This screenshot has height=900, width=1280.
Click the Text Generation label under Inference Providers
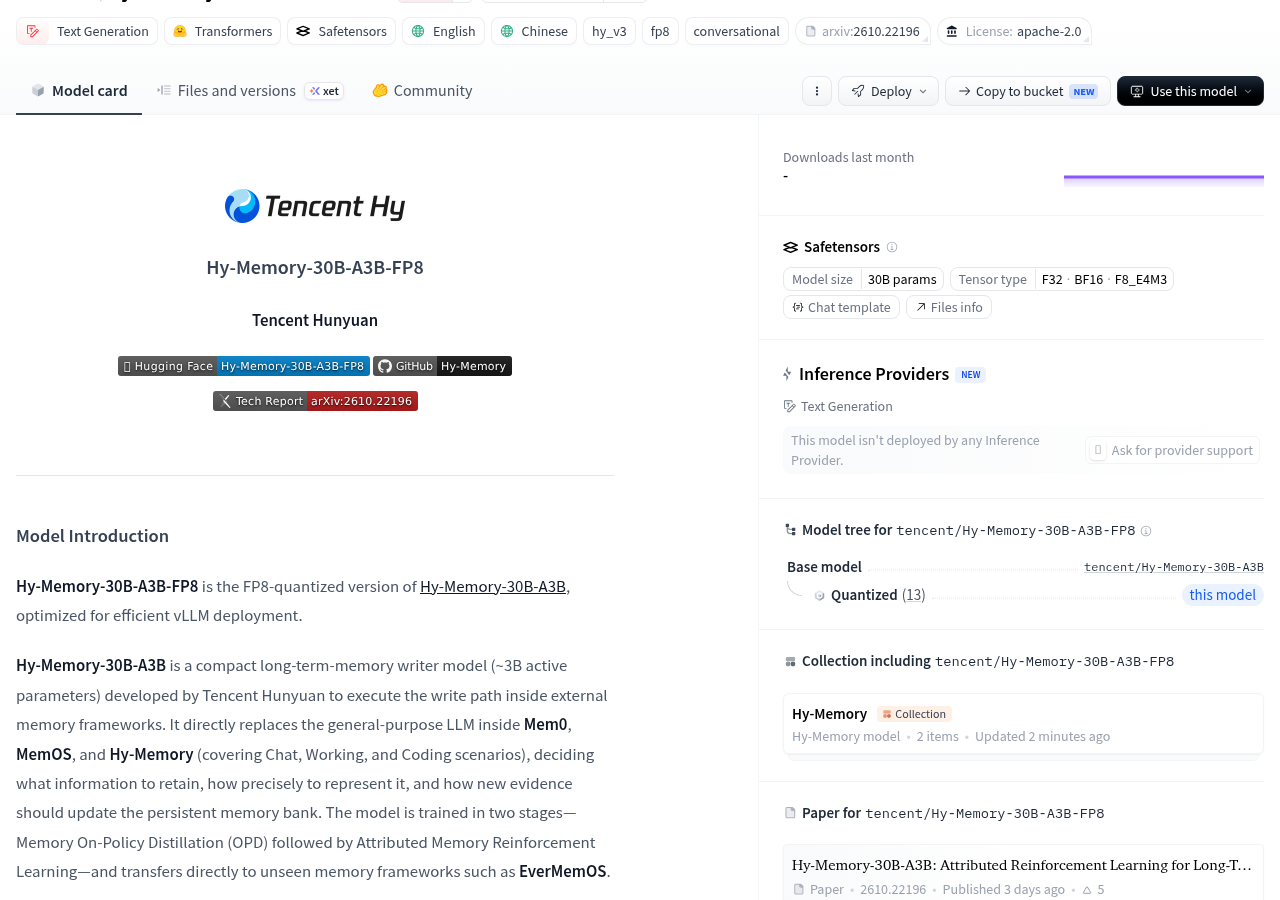point(846,406)
